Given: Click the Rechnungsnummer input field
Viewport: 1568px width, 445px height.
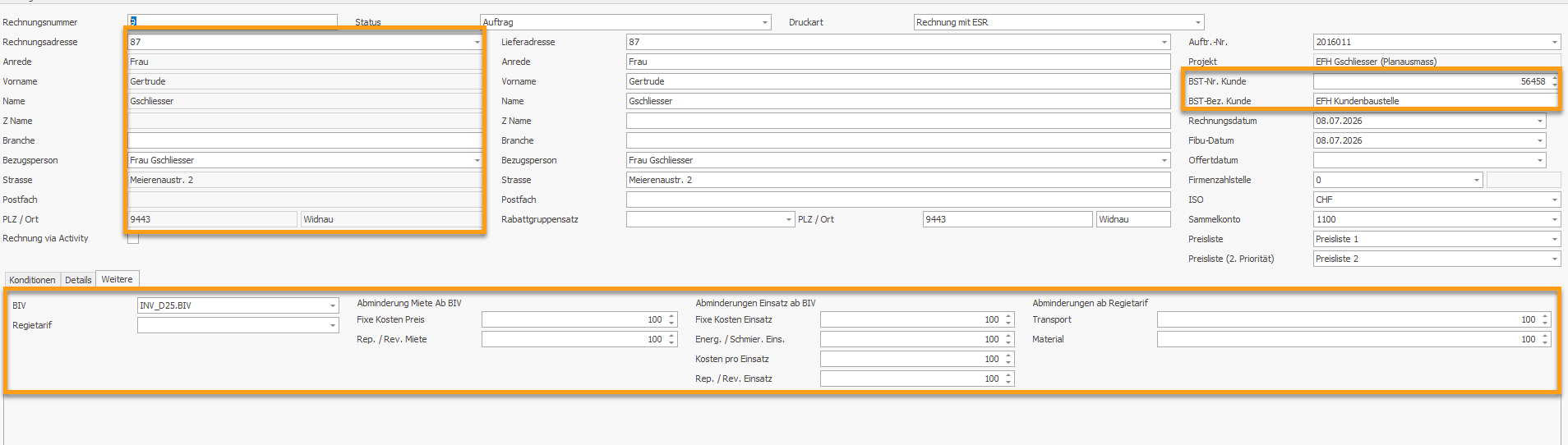Looking at the screenshot, I should pyautogui.click(x=233, y=21).
